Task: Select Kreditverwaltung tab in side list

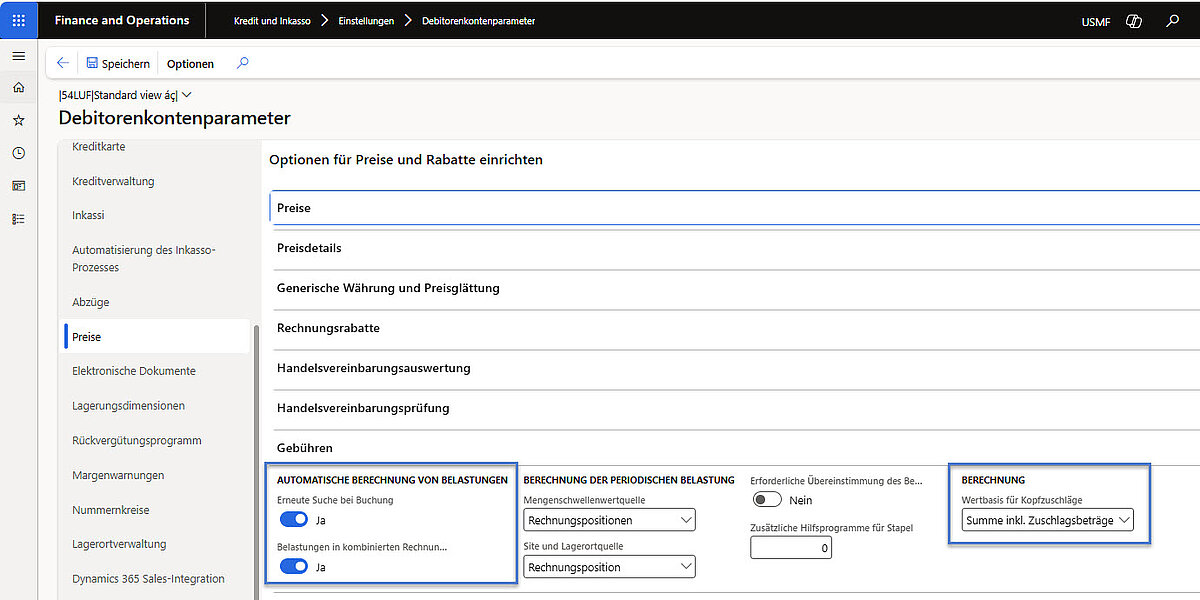Action: tap(113, 181)
